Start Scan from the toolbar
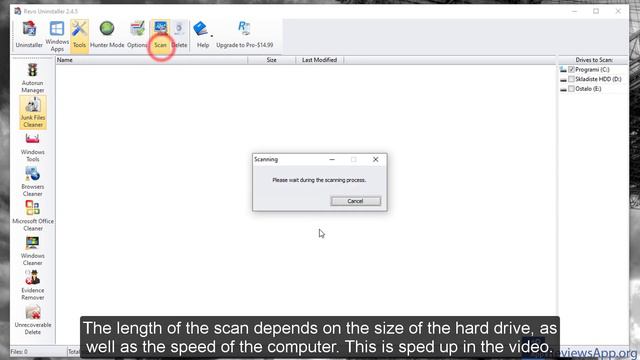 (160, 36)
